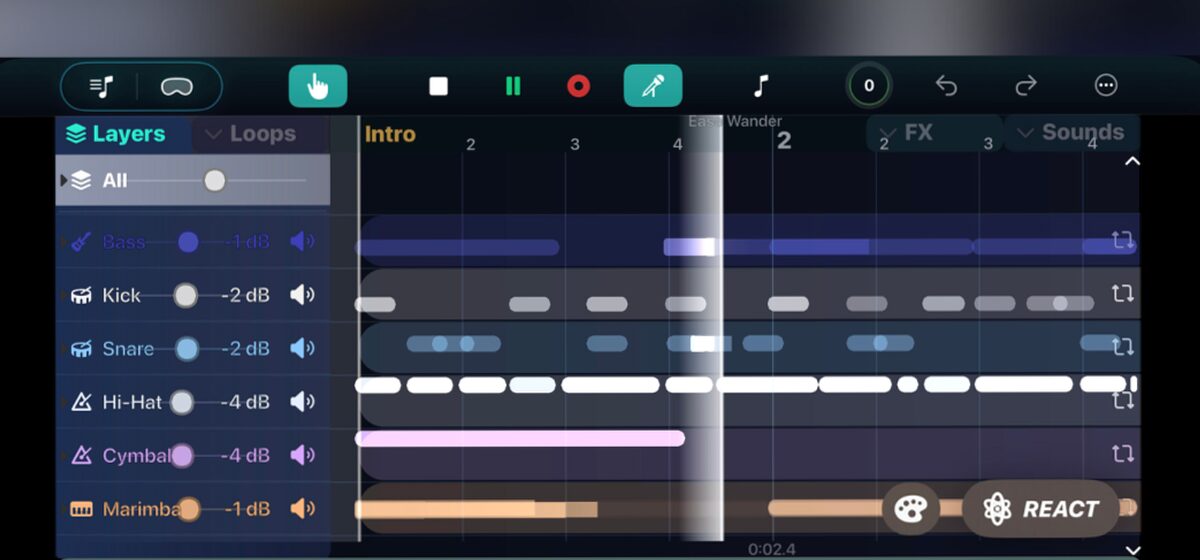The width and height of the screenshot is (1200, 560).
Task: Select the pink Cymbal clip in timeline
Action: (520, 438)
